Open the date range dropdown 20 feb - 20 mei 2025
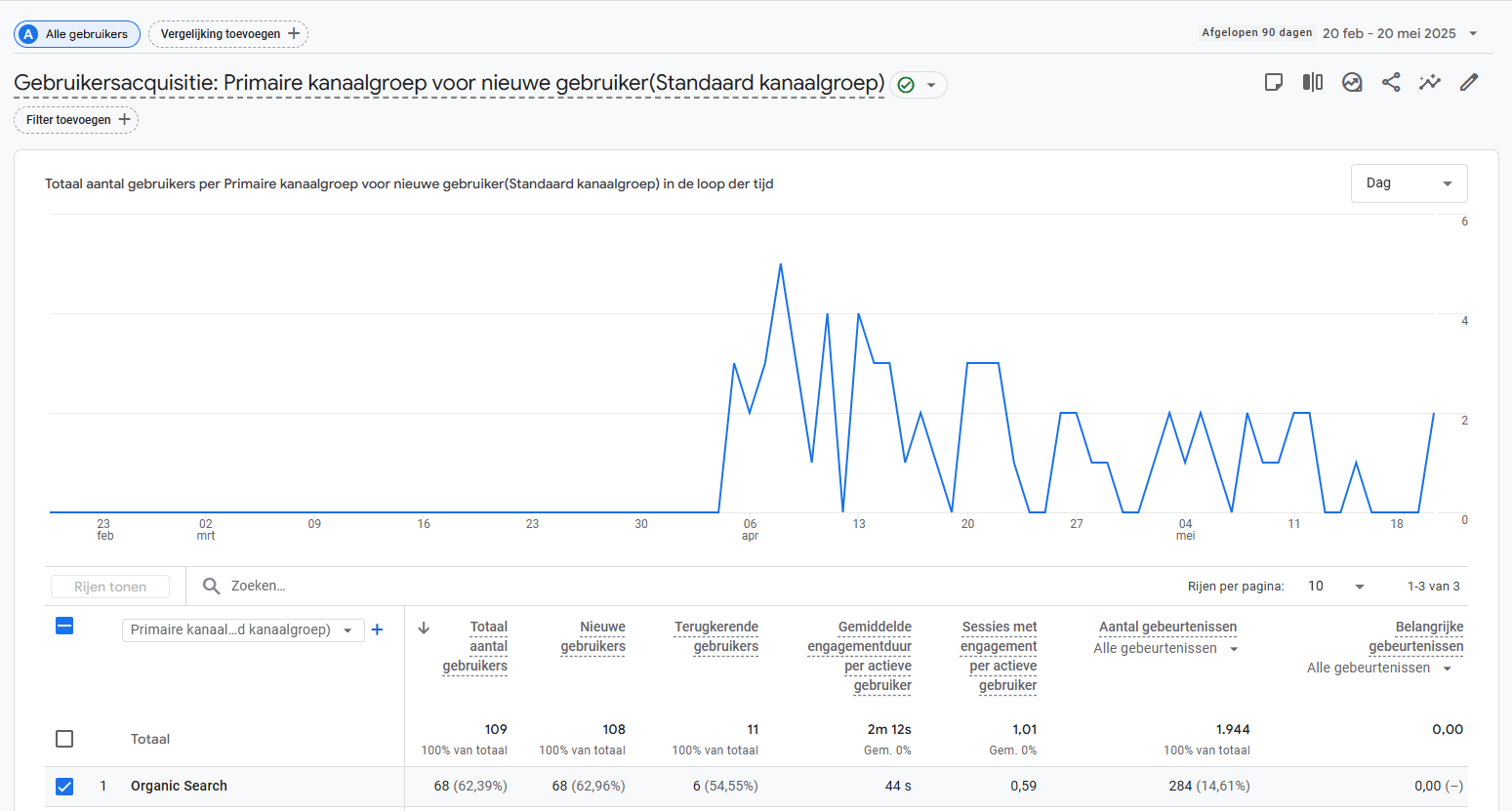This screenshot has height=811, width=1512. tap(1400, 33)
